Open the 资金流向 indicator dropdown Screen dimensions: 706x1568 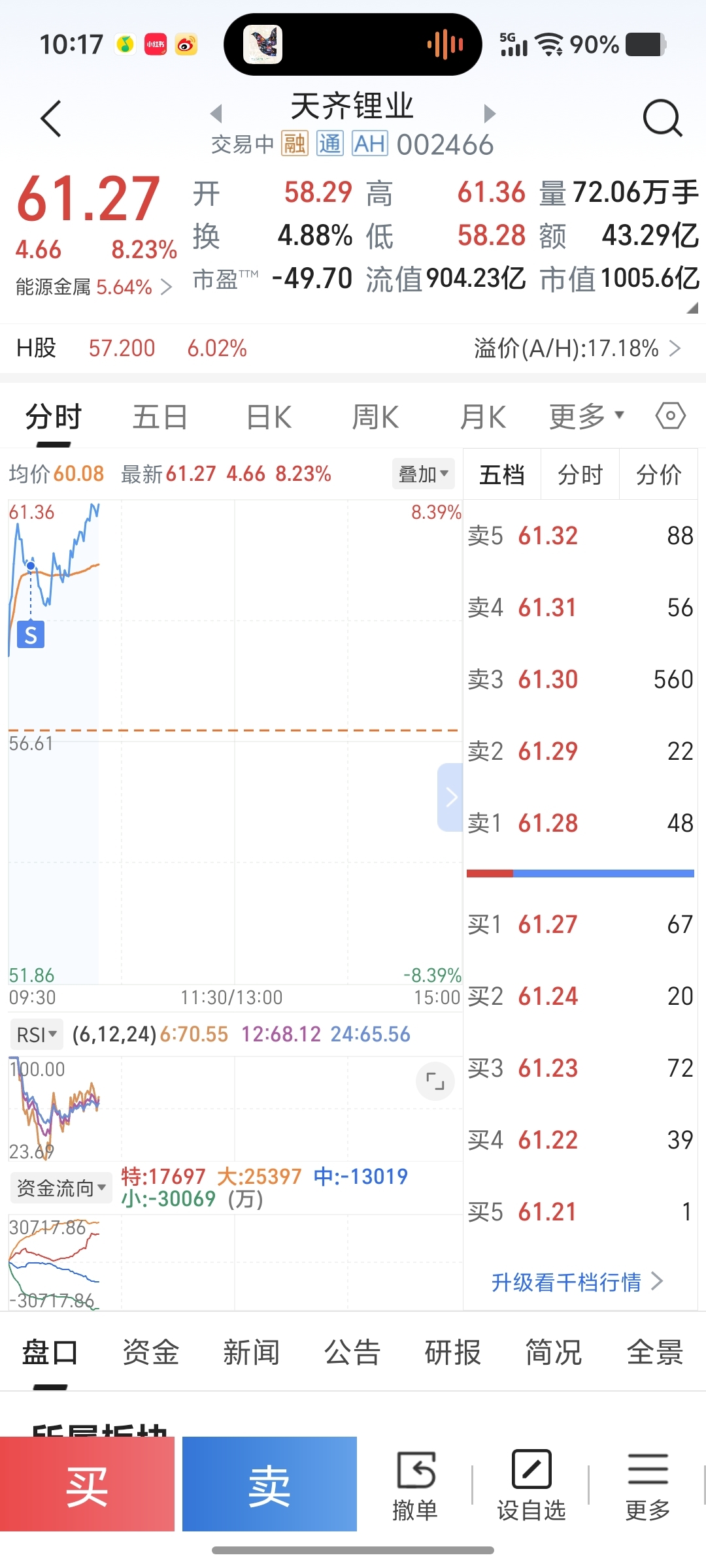point(61,1188)
